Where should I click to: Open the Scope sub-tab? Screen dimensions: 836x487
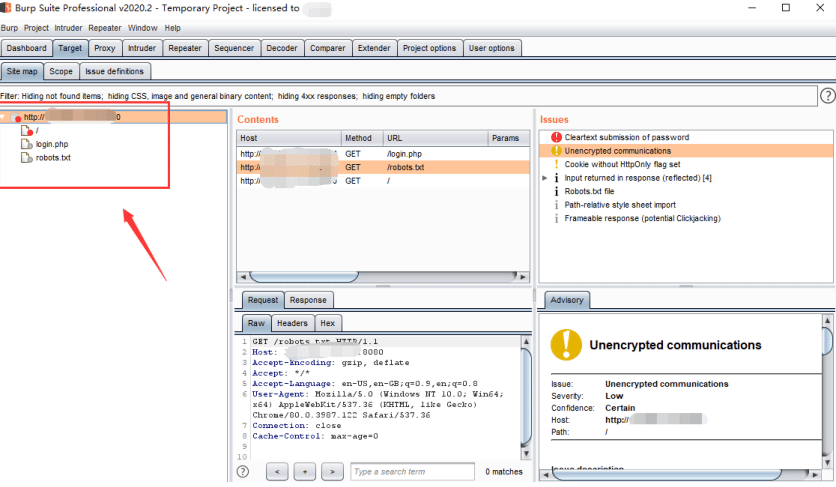(x=61, y=71)
